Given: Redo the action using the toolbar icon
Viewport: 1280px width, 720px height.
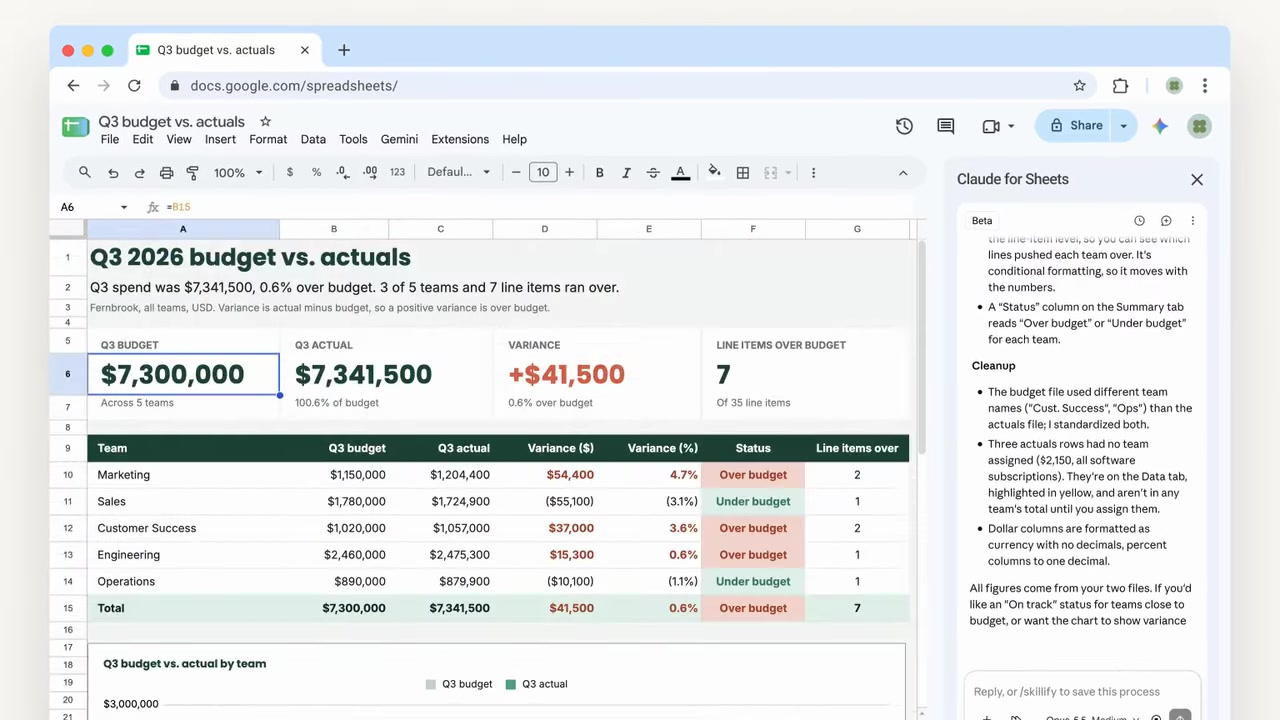Looking at the screenshot, I should [x=139, y=172].
